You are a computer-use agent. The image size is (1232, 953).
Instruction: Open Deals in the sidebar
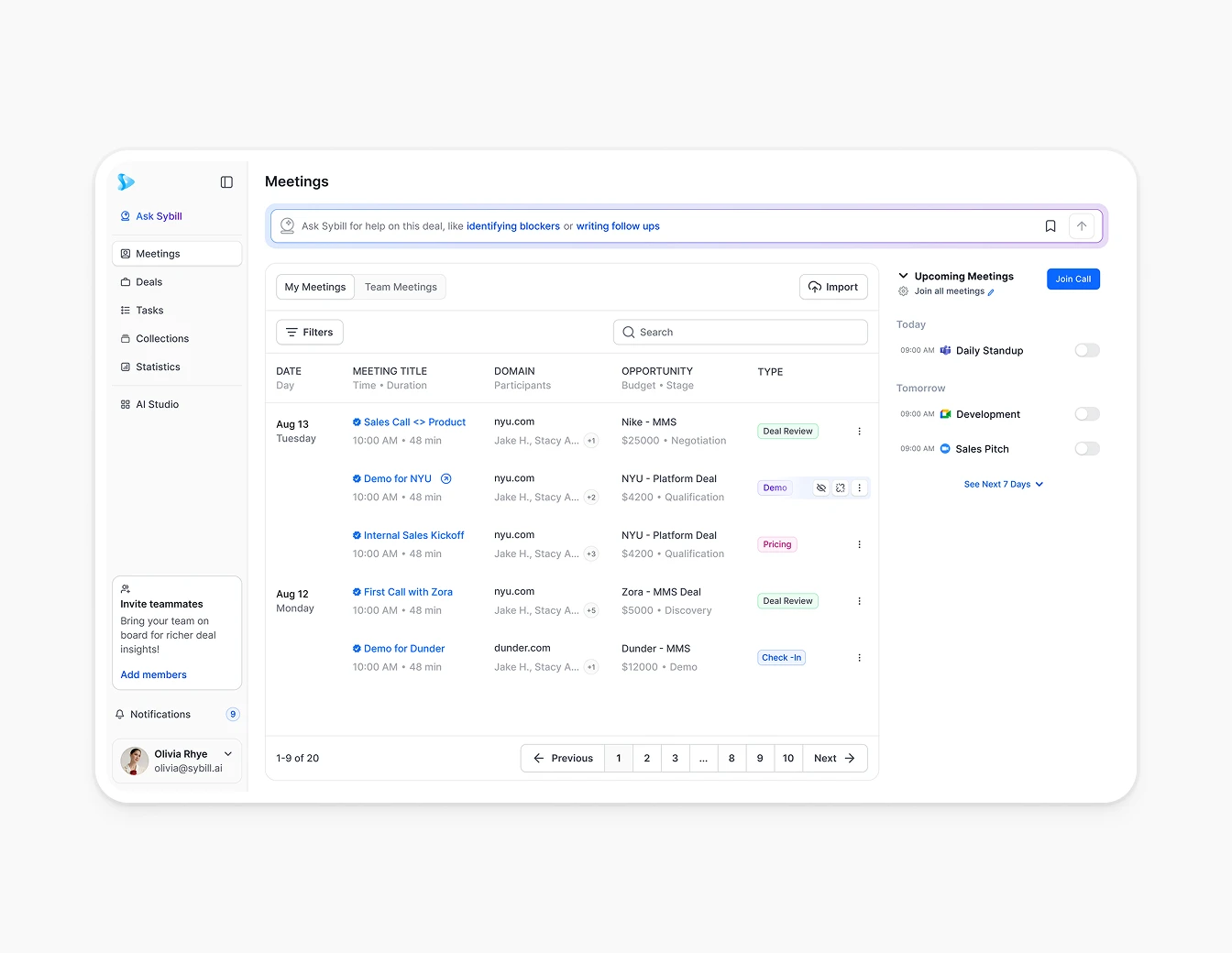pyautogui.click(x=148, y=282)
